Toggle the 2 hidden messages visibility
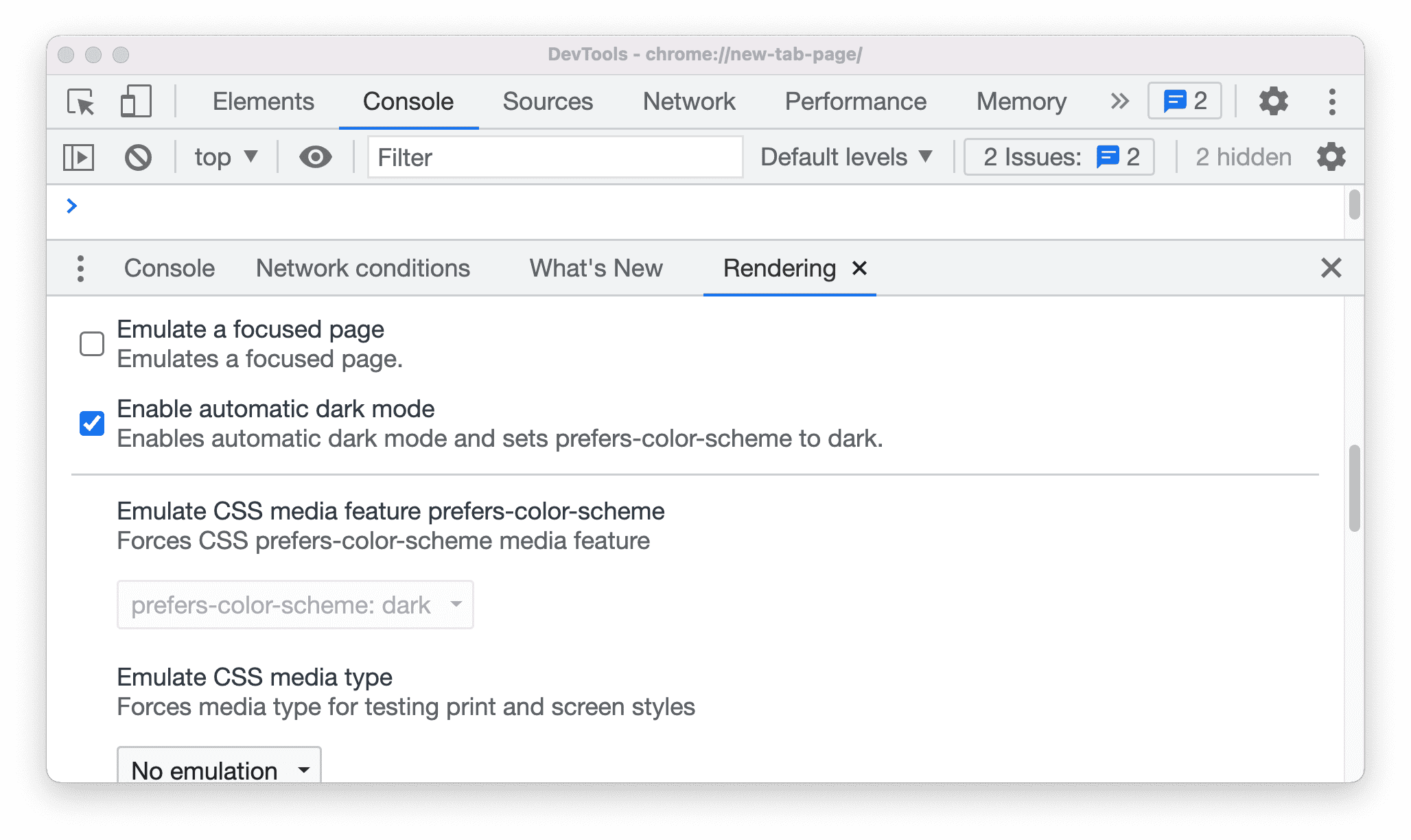Screen dimensions: 1411x840 pos(1244,156)
